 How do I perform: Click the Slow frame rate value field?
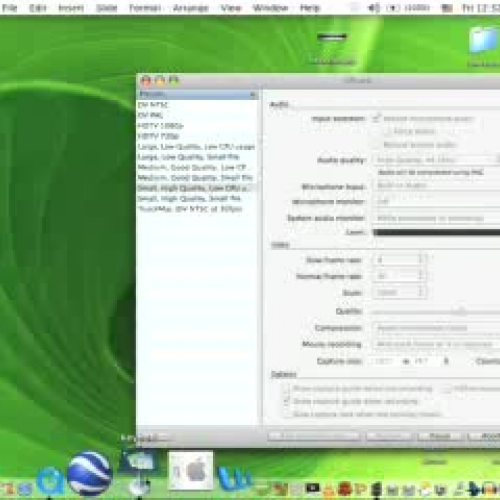[395, 260]
